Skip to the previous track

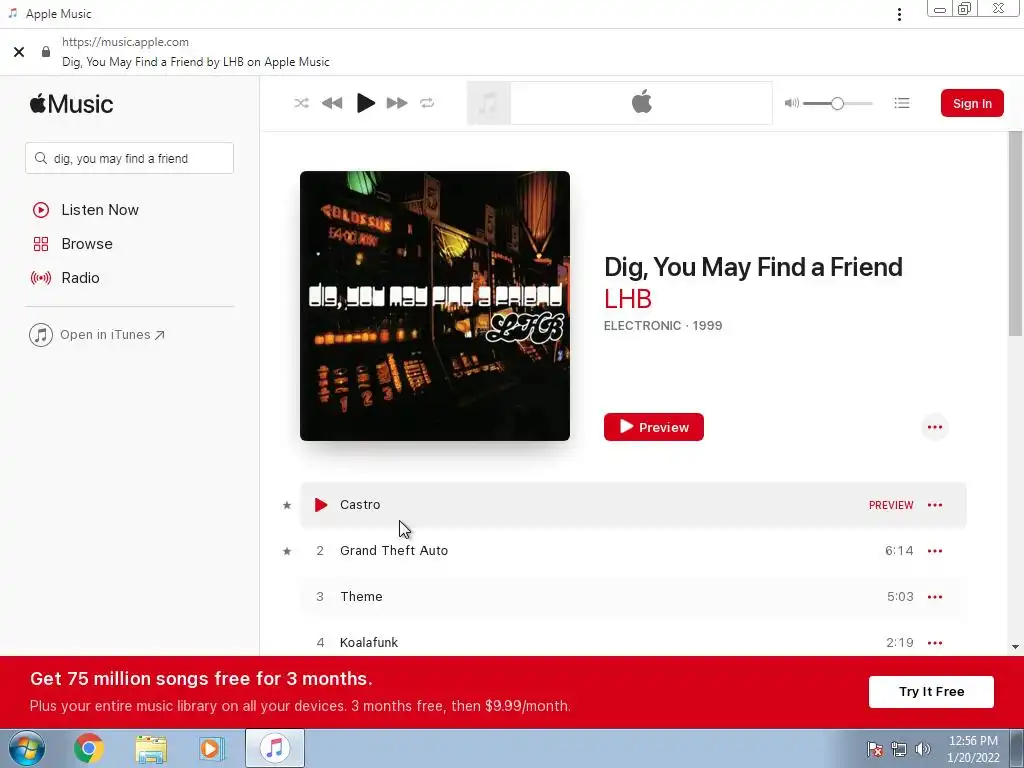(332, 103)
